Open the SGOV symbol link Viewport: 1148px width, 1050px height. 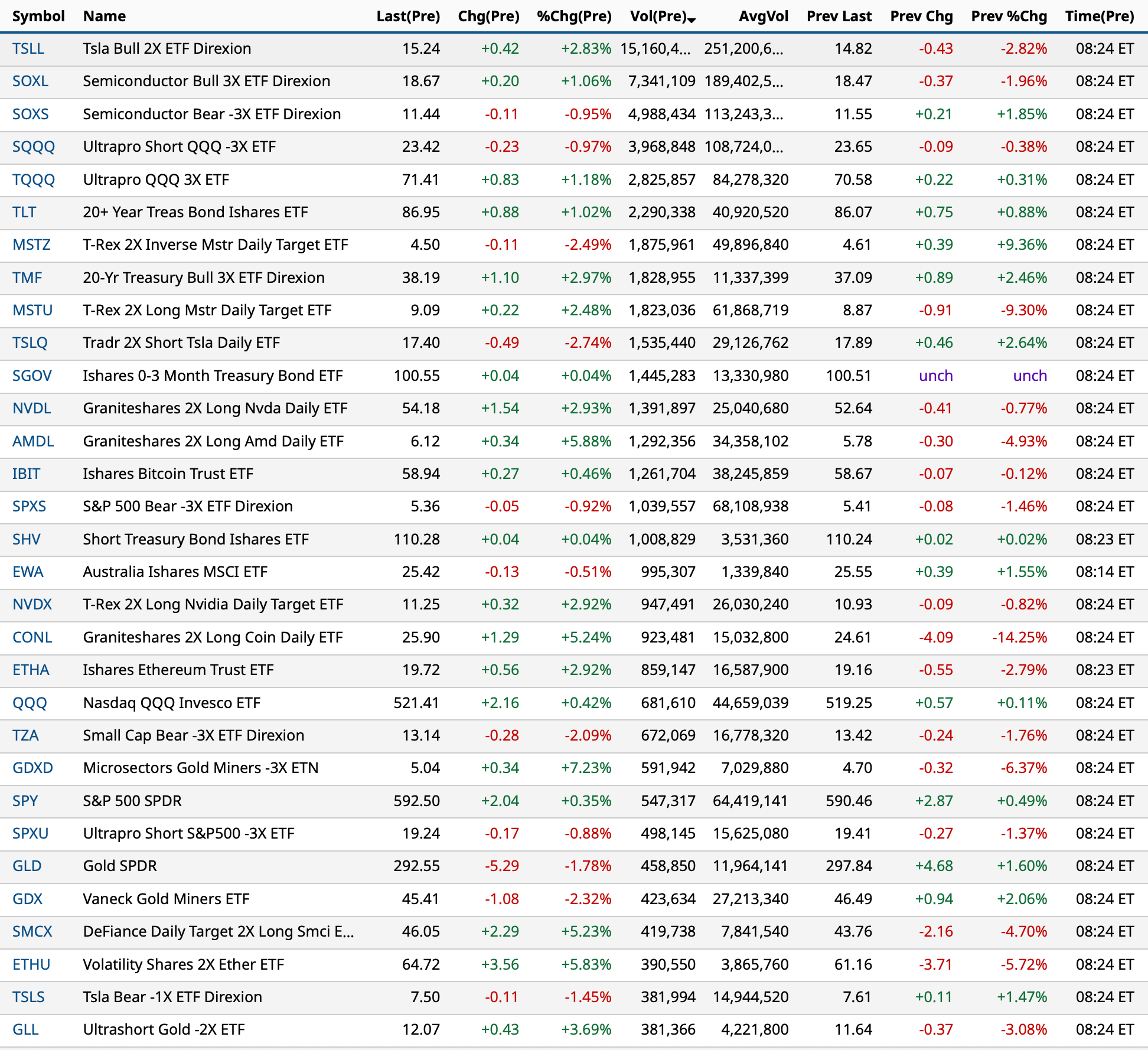(x=32, y=376)
